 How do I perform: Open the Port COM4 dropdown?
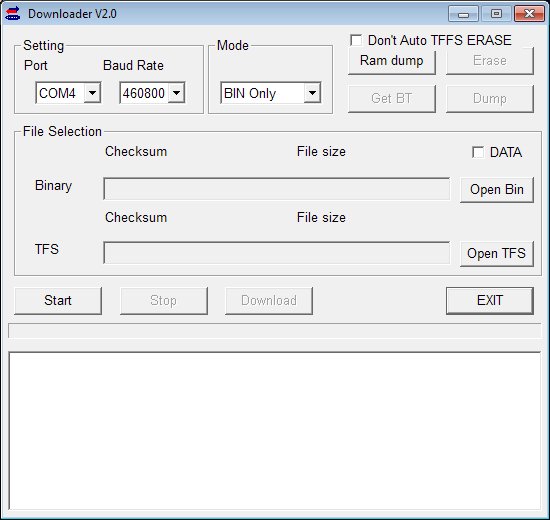(x=93, y=93)
